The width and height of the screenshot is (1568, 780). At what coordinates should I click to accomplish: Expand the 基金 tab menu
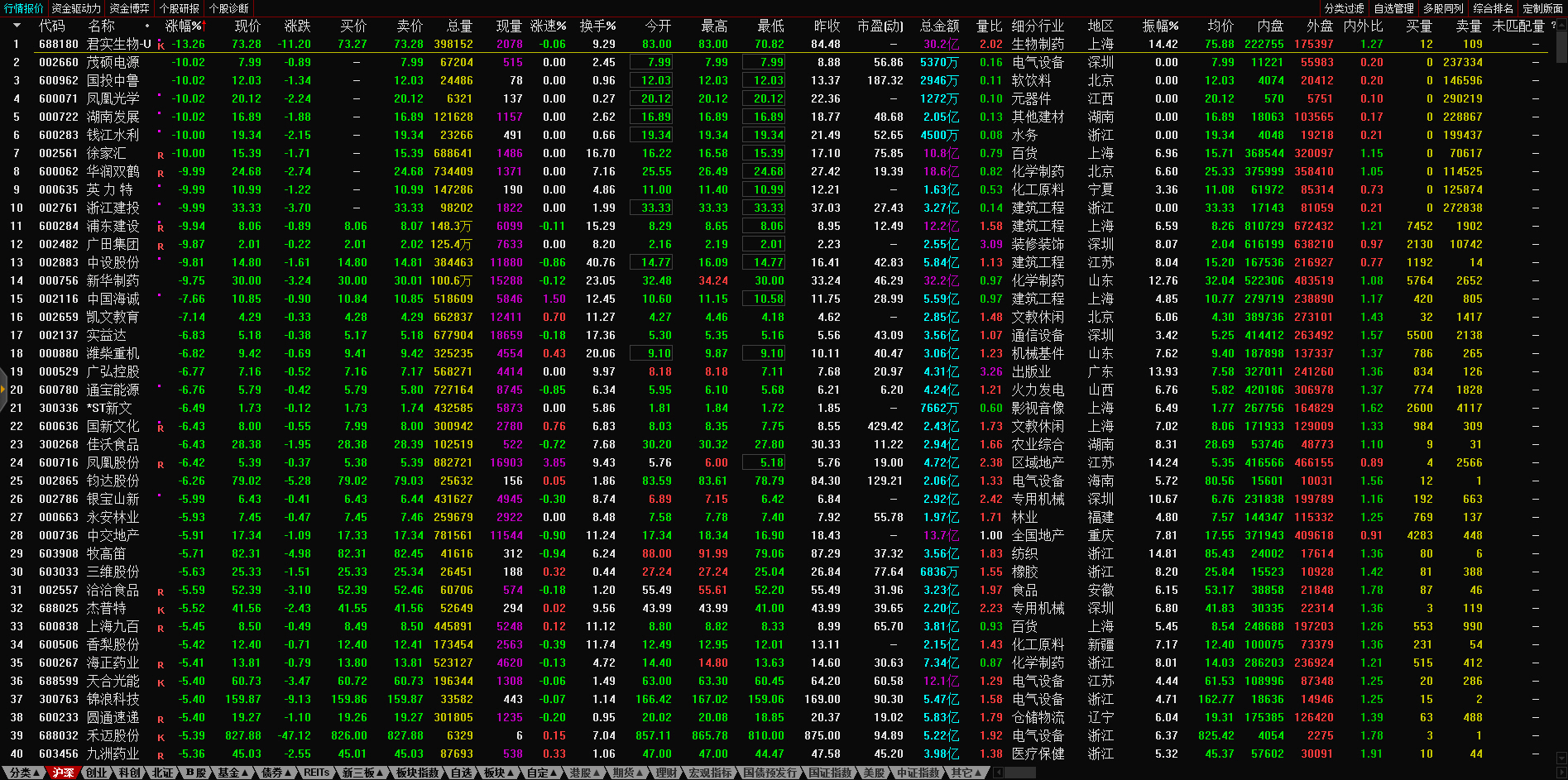(232, 773)
